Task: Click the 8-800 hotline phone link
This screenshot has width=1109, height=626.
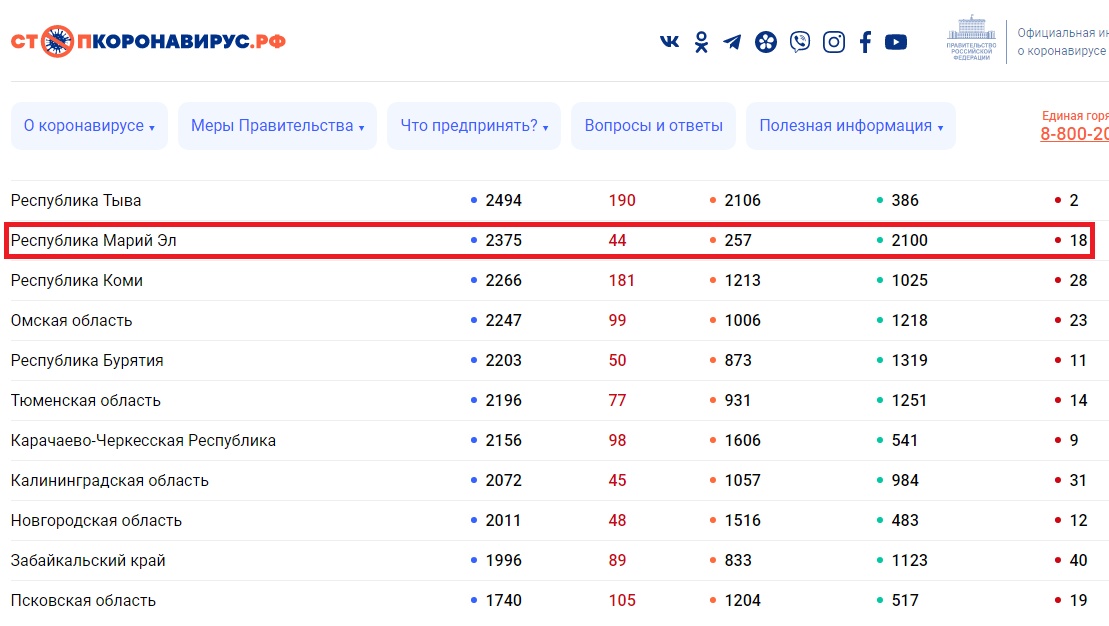Action: 1075,134
